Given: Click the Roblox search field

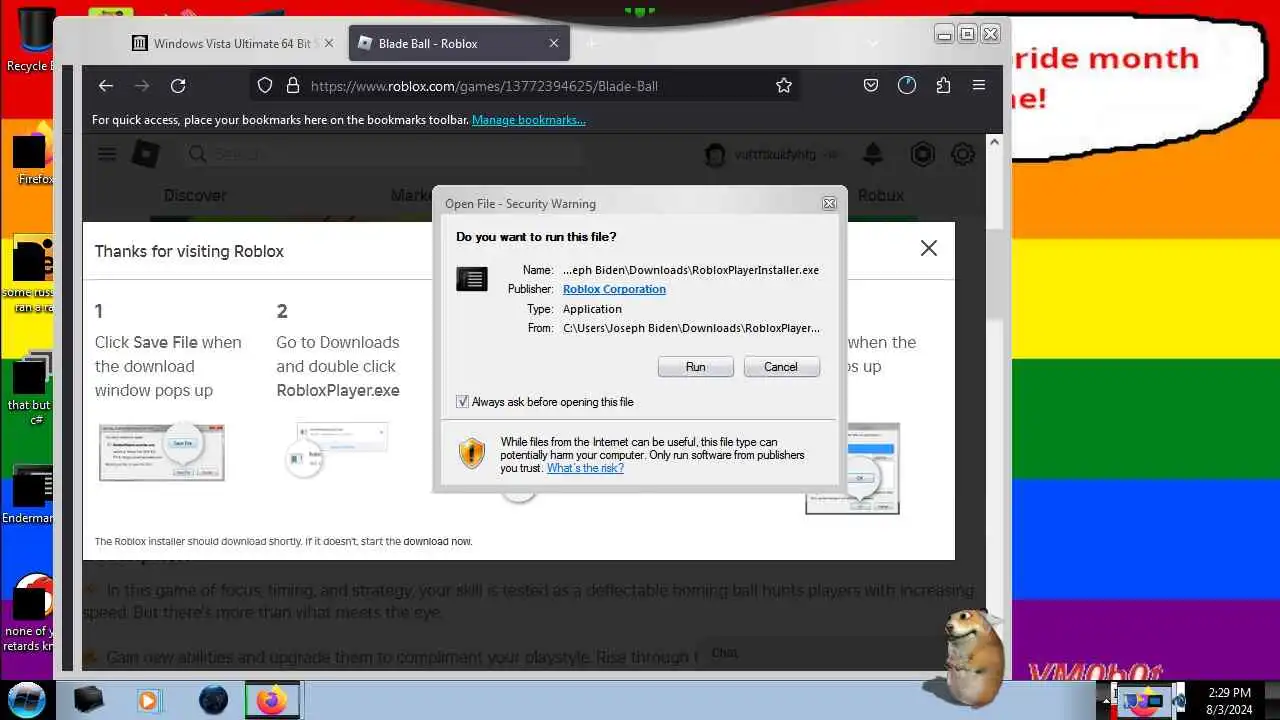Looking at the screenshot, I should [385, 154].
